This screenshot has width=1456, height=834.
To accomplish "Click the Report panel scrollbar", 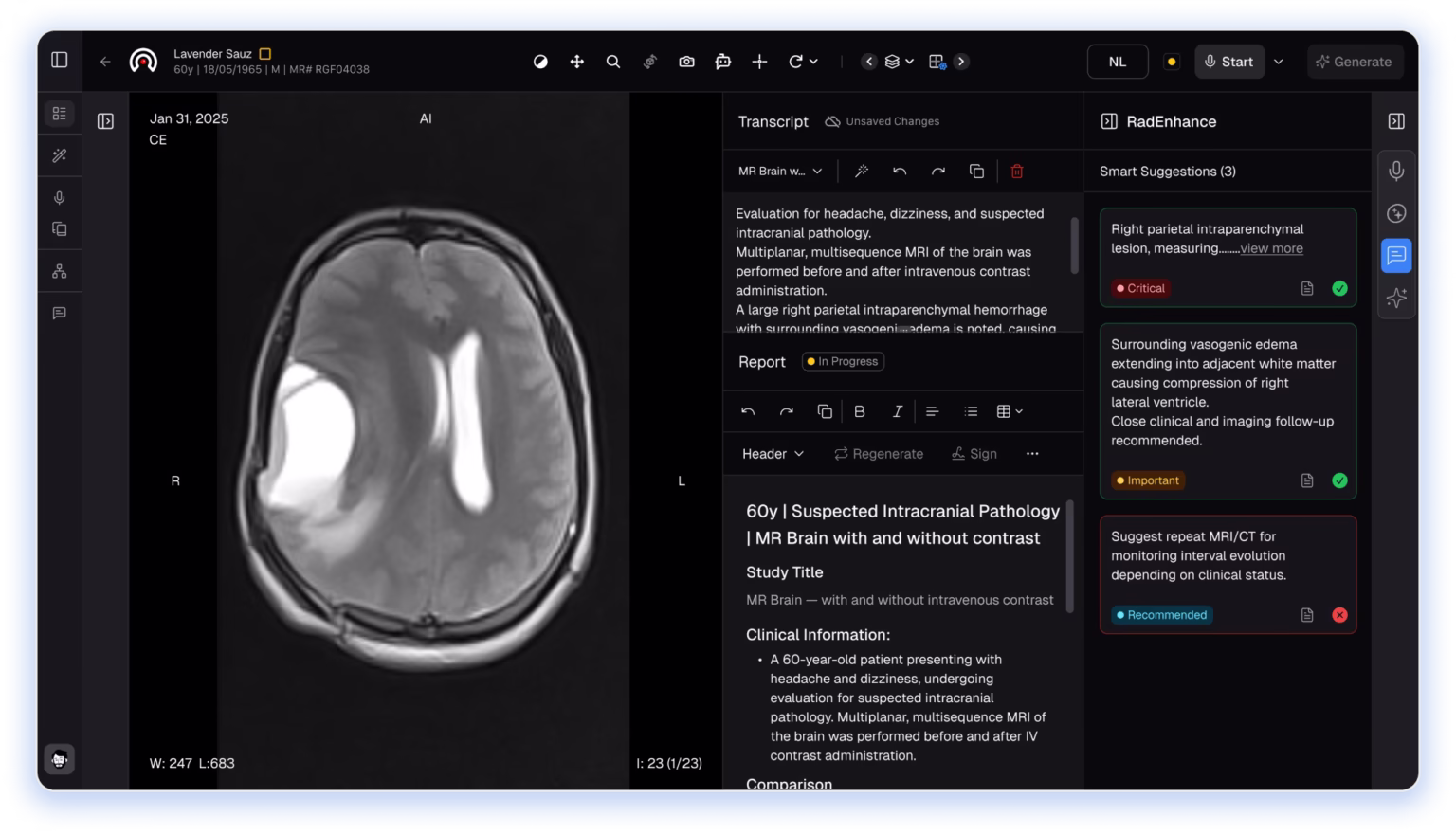I will 1070,557.
